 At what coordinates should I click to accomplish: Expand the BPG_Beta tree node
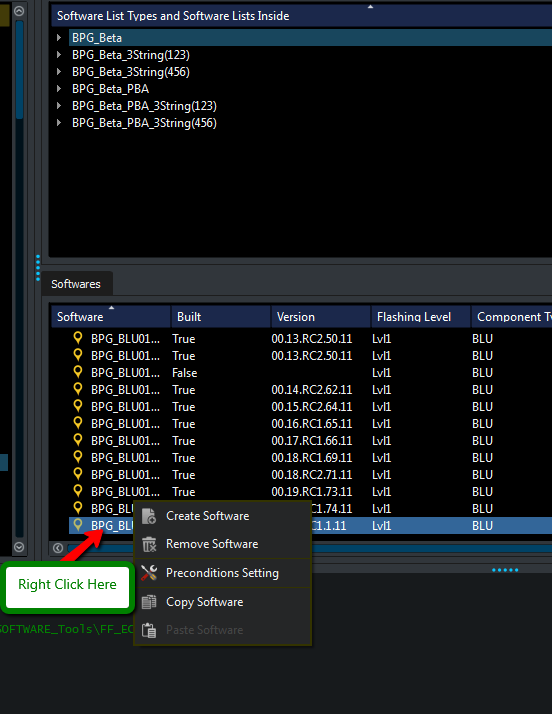coord(59,37)
